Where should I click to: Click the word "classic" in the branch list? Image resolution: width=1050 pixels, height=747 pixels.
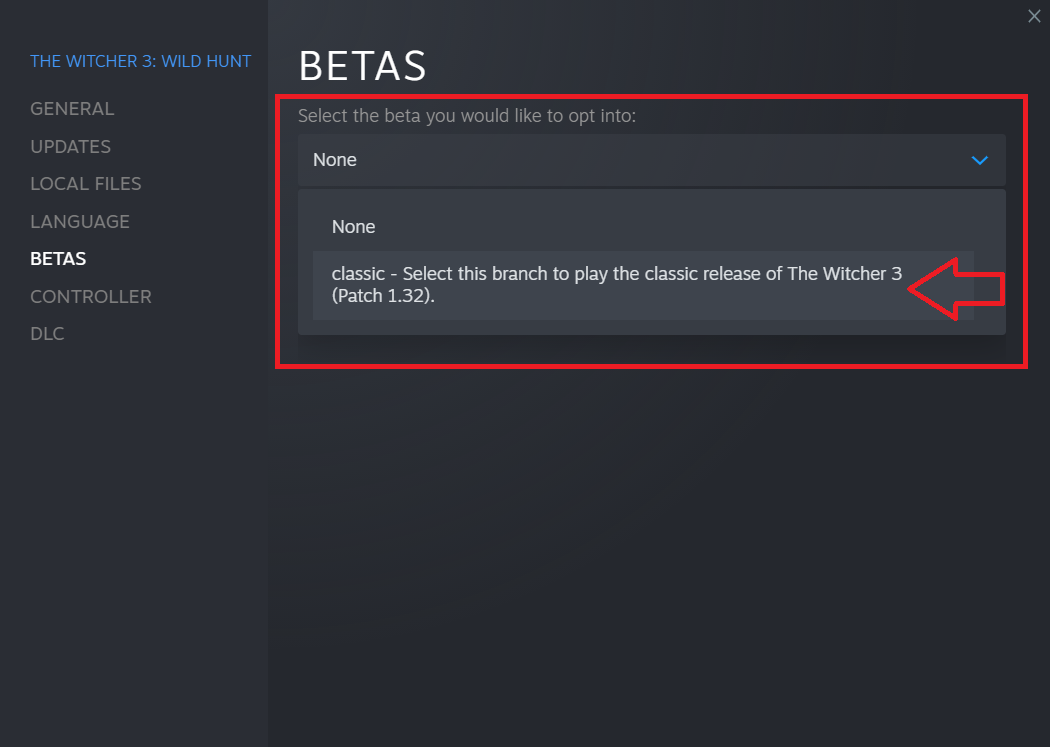358,274
